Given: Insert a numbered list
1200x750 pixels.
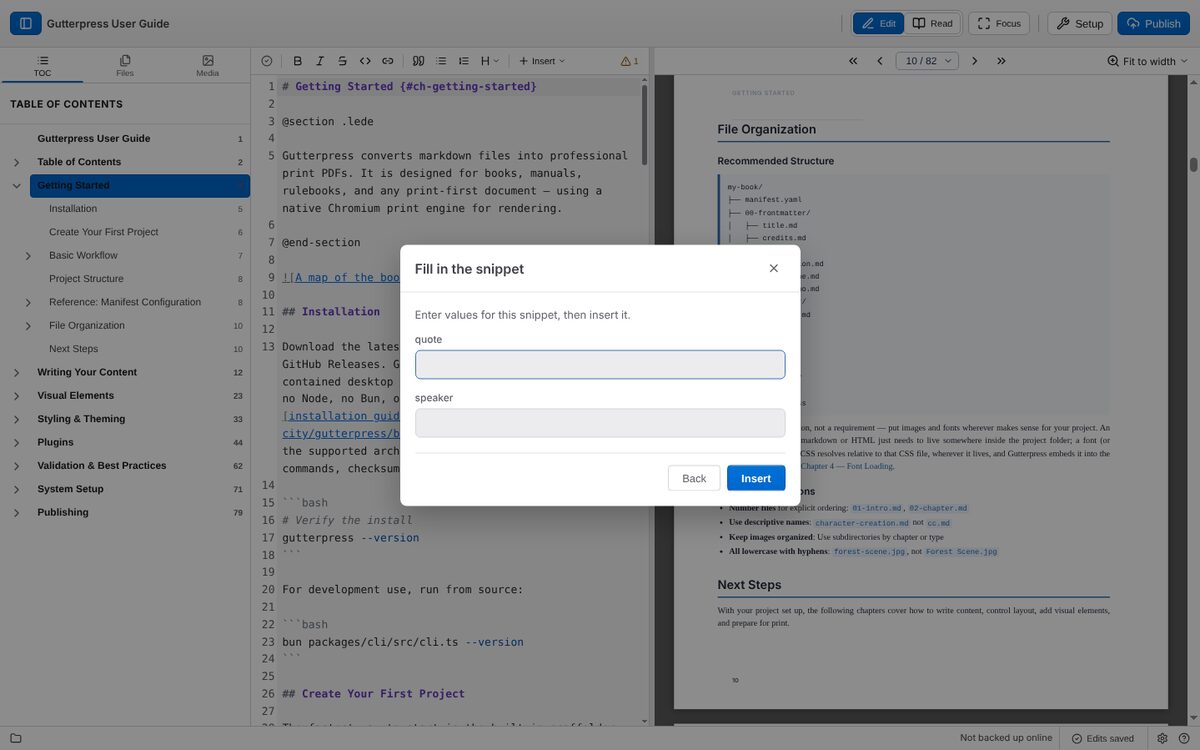Looking at the screenshot, I should pos(464,61).
